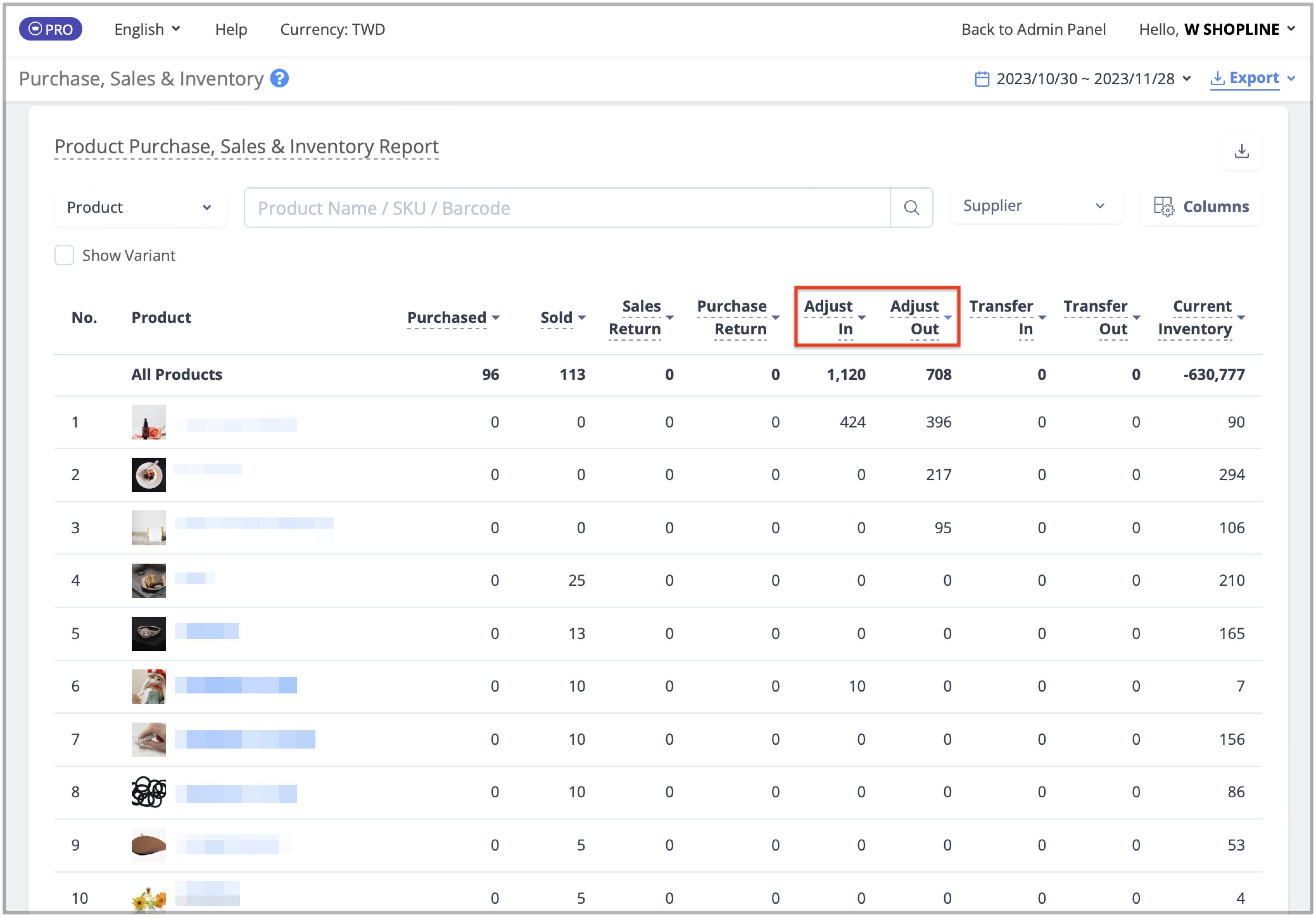
Task: Click product name link in row 7
Action: click(245, 739)
